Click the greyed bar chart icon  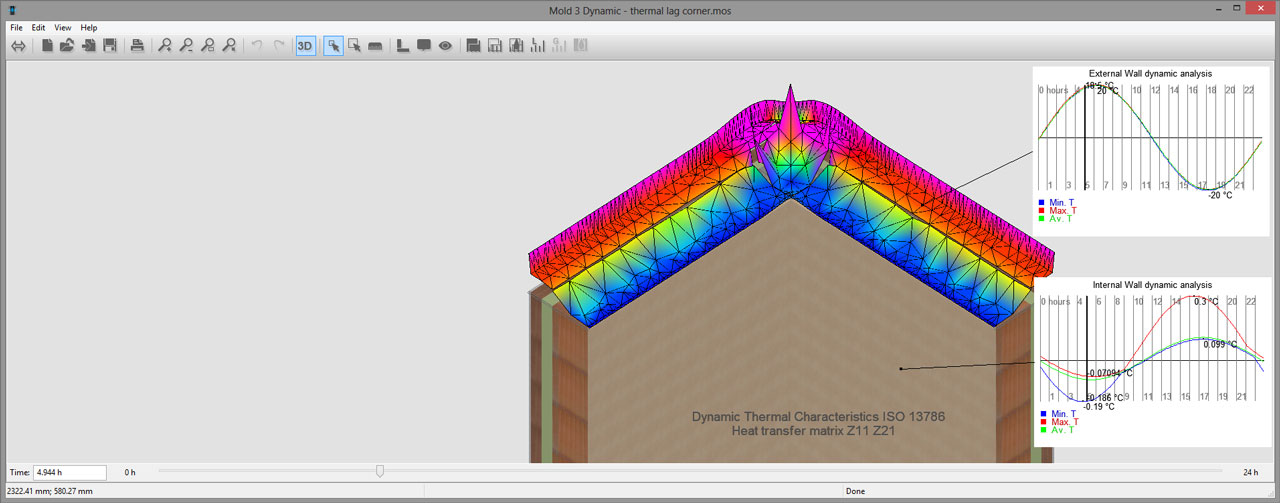[559, 46]
